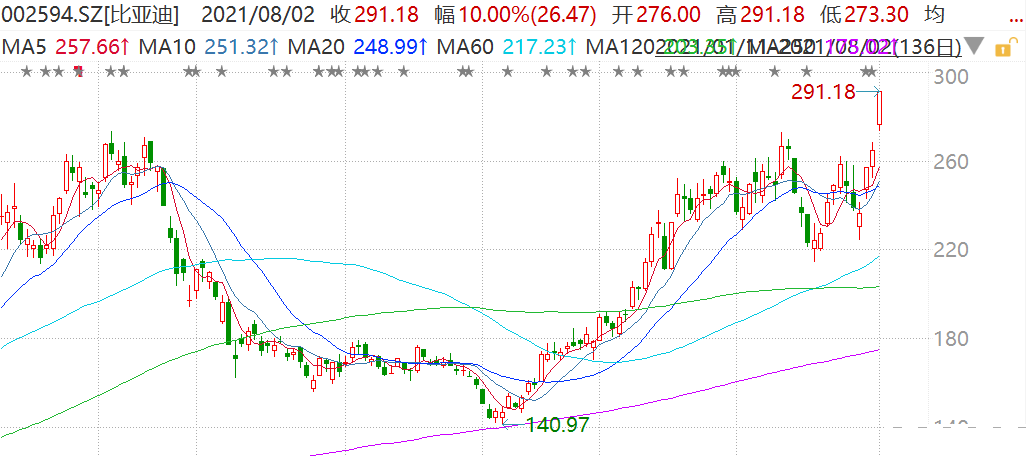This screenshot has height=456, width=1026.
Task: Select the stock code 002594.SZ[比亚迪]
Action: coord(91,14)
